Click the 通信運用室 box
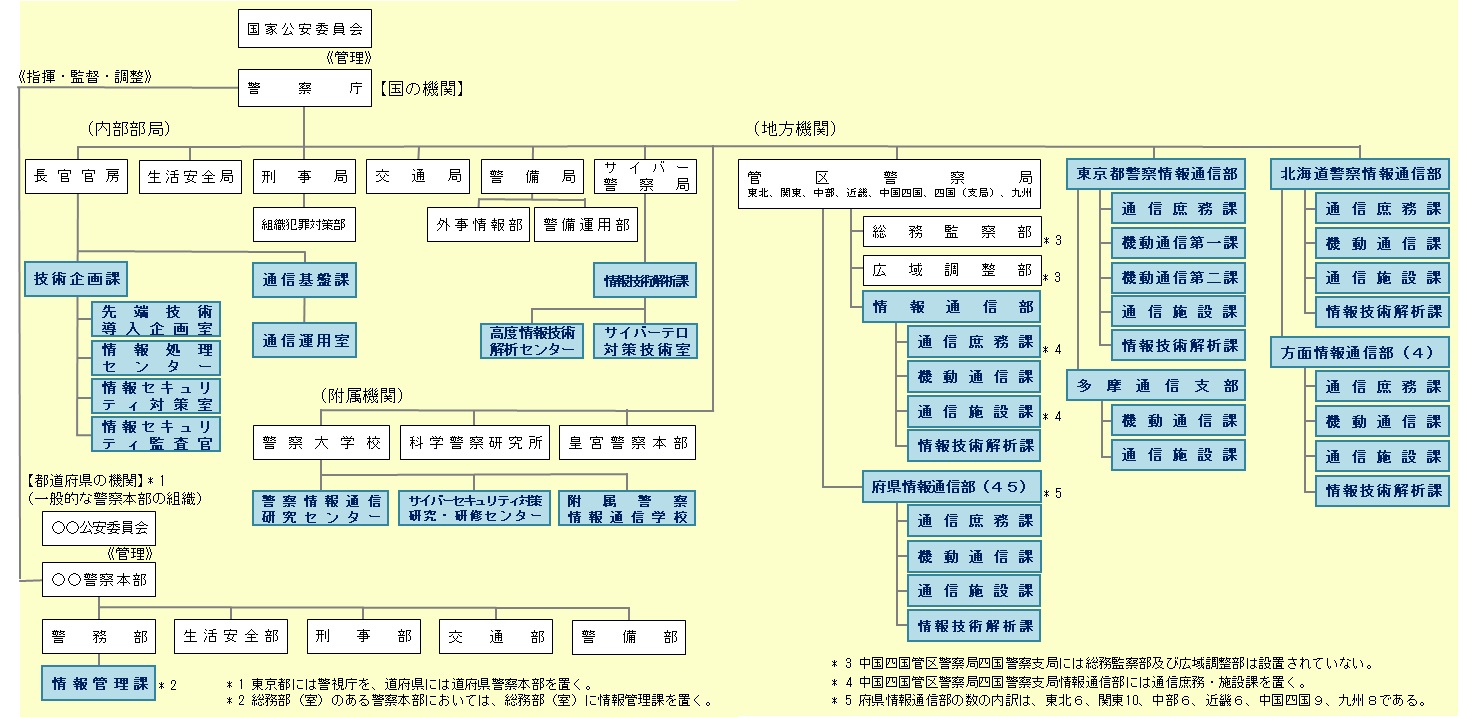The height and width of the screenshot is (717, 1460). [x=305, y=340]
